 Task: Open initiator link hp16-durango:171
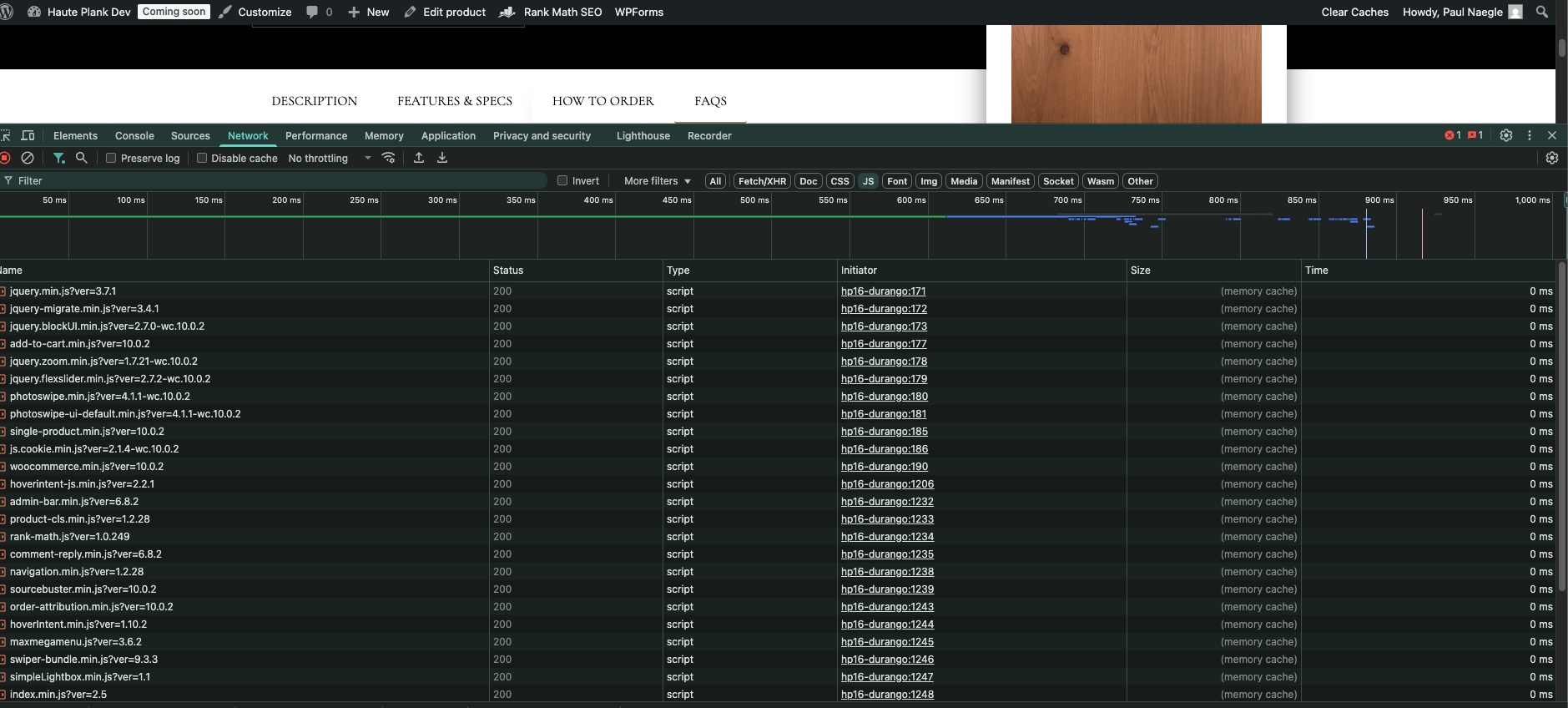(x=883, y=291)
